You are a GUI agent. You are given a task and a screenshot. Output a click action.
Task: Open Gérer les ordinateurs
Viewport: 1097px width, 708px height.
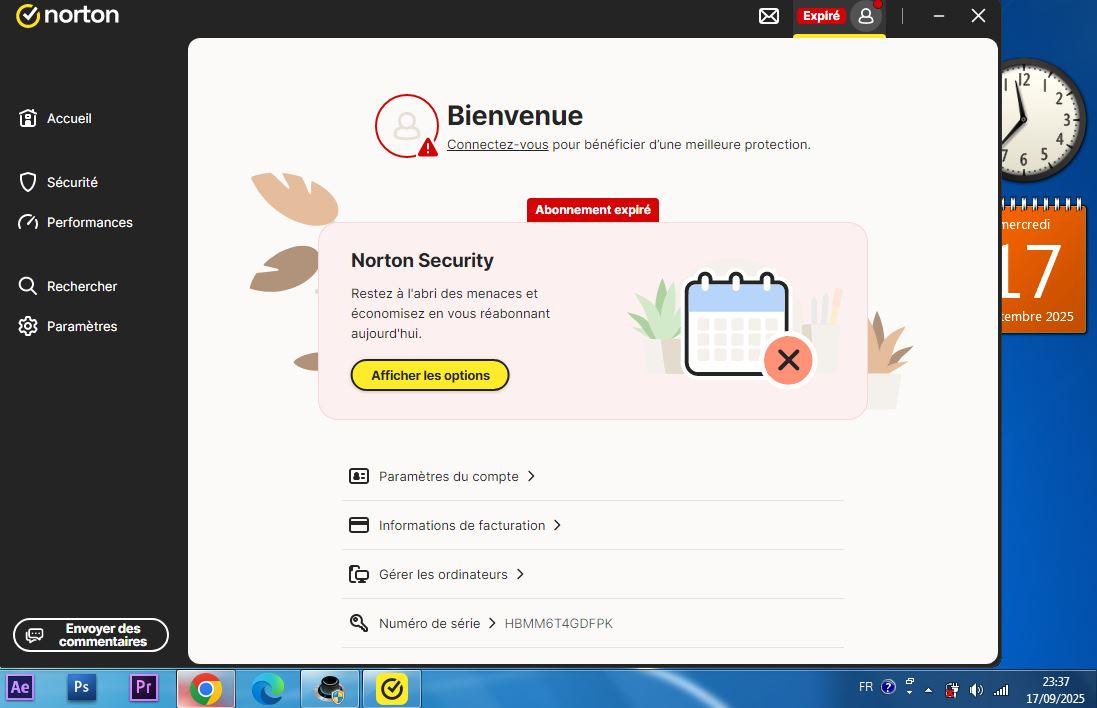pos(443,574)
